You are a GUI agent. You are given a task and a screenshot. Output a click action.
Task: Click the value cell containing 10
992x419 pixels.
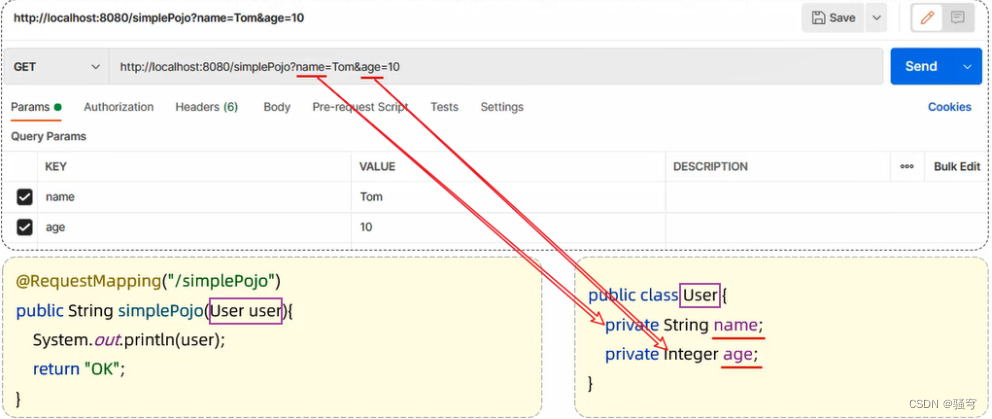509,227
